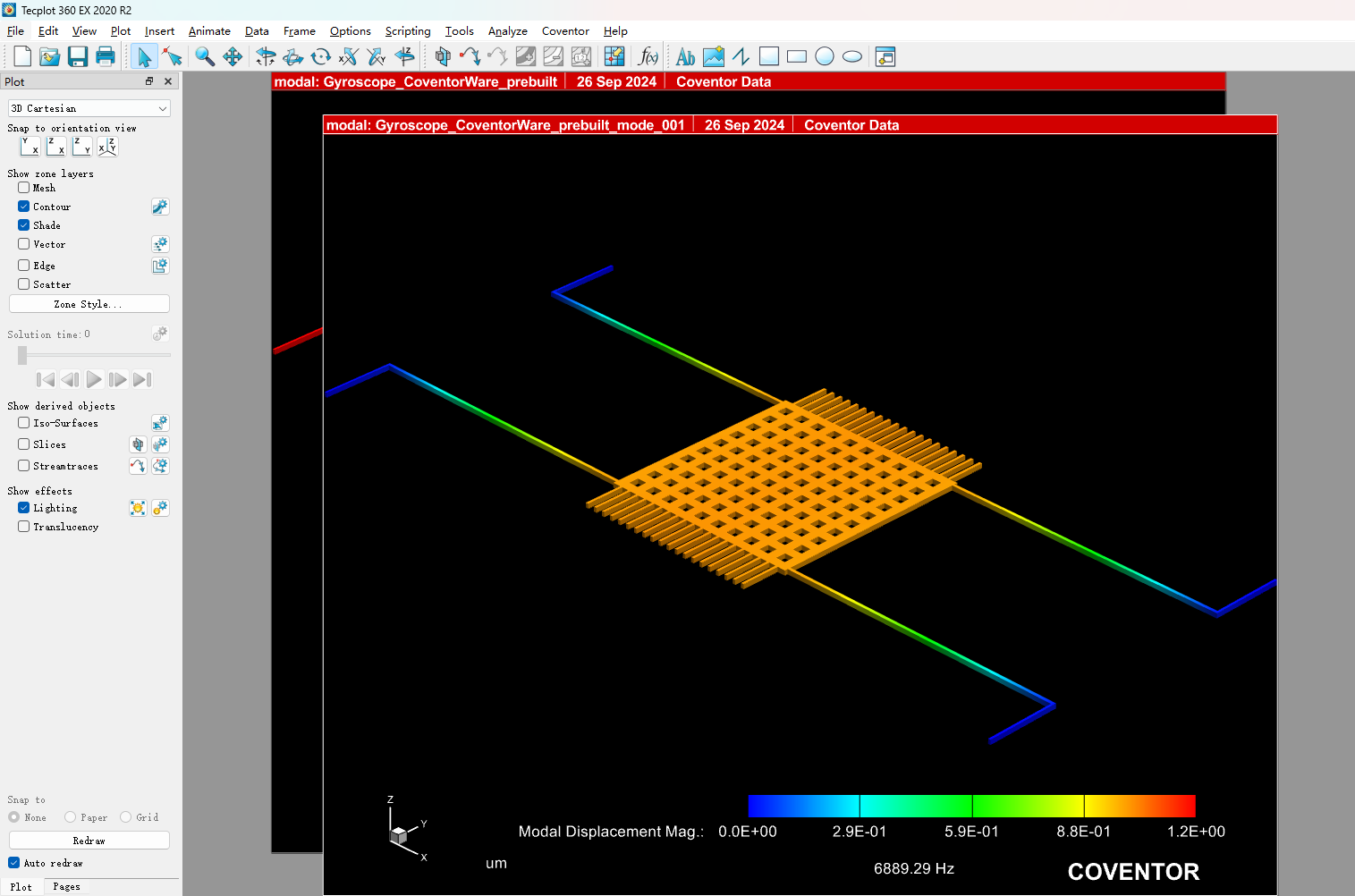Open the 3D Cartesian plot type dropdown
The width and height of the screenshot is (1355, 896).
click(x=89, y=108)
